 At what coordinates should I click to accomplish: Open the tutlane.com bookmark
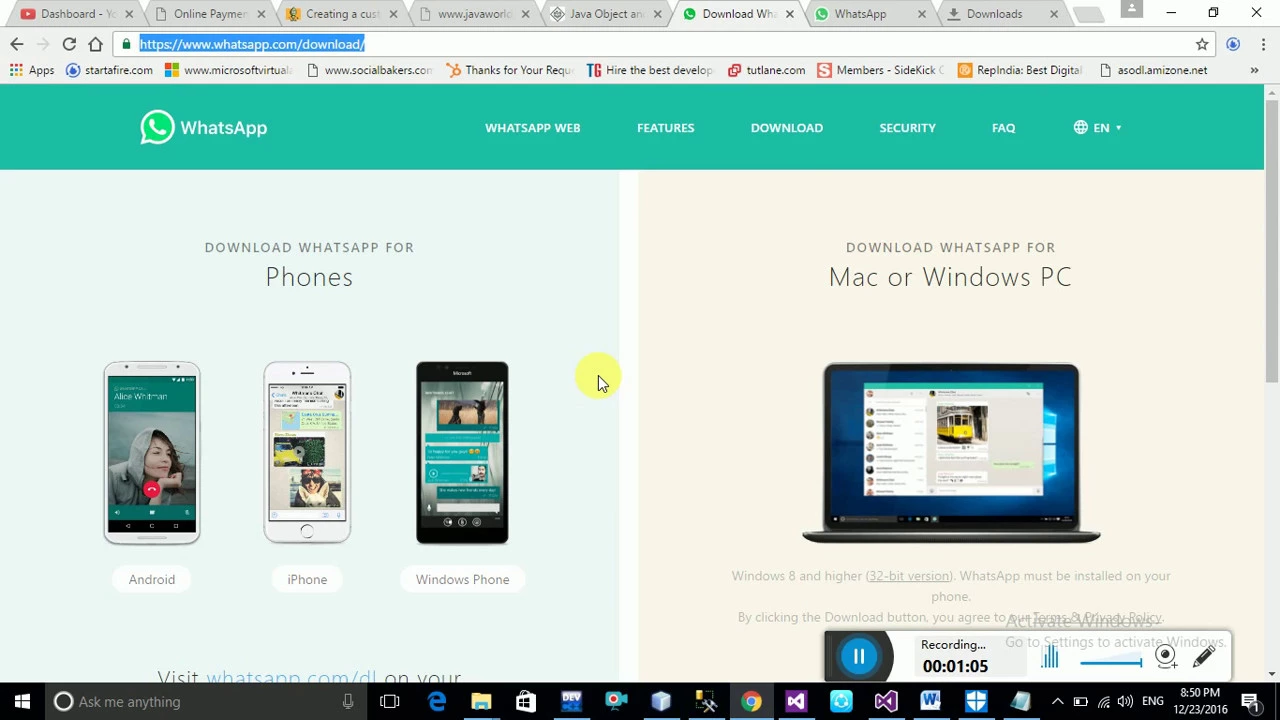coord(766,70)
